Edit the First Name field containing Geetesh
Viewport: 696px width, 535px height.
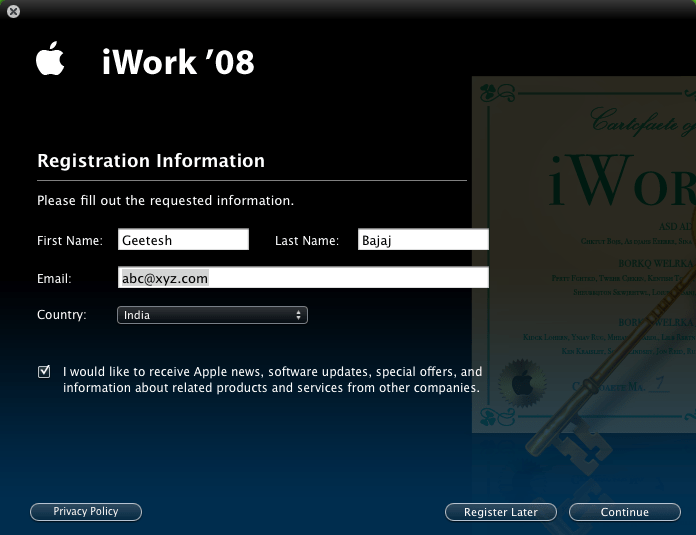click(183, 239)
